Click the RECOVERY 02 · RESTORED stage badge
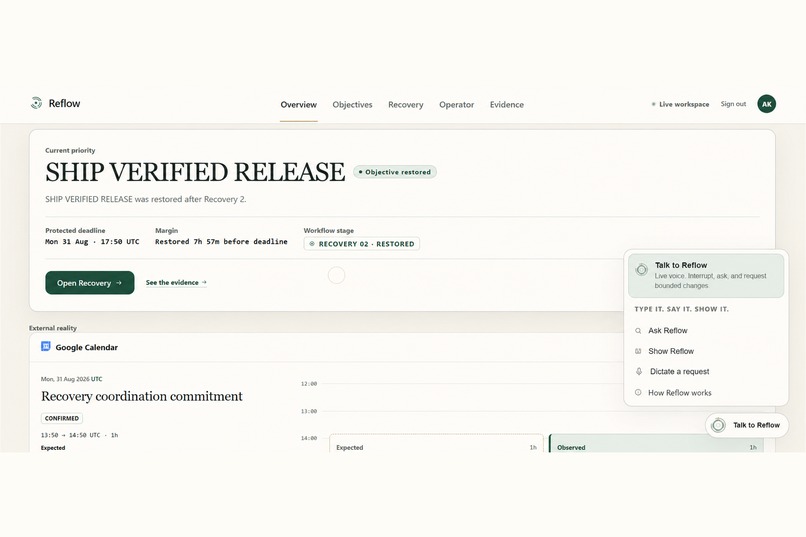Image resolution: width=806 pixels, height=537 pixels. point(361,244)
